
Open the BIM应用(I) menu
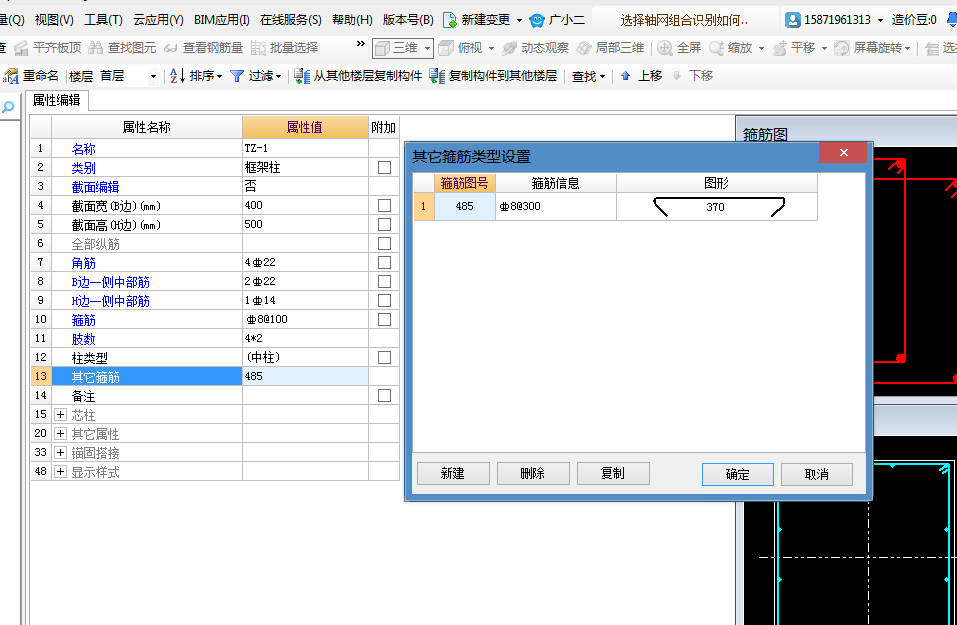222,20
